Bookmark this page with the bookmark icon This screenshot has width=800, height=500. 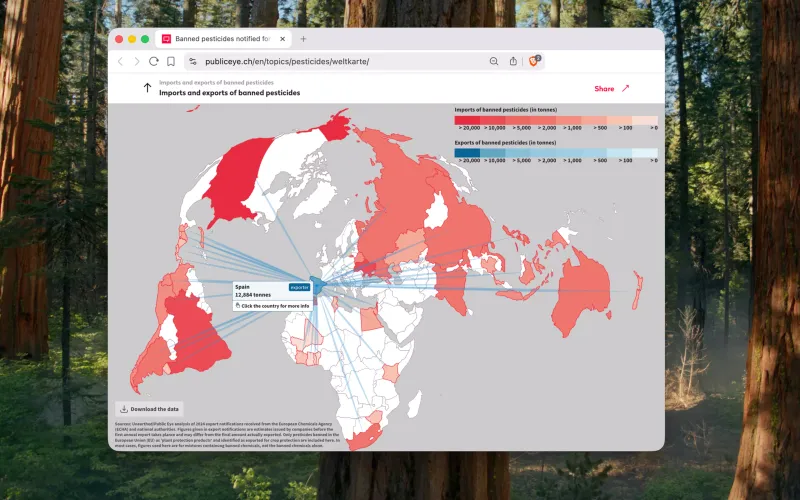click(x=171, y=61)
